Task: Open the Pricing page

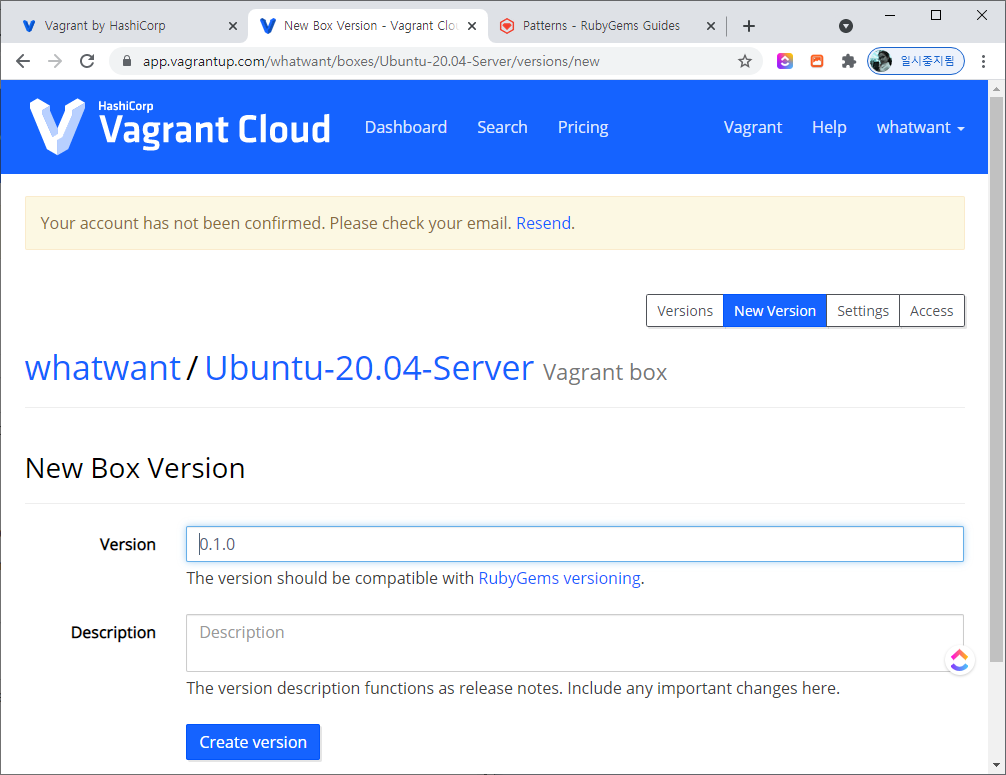Action: [x=583, y=127]
